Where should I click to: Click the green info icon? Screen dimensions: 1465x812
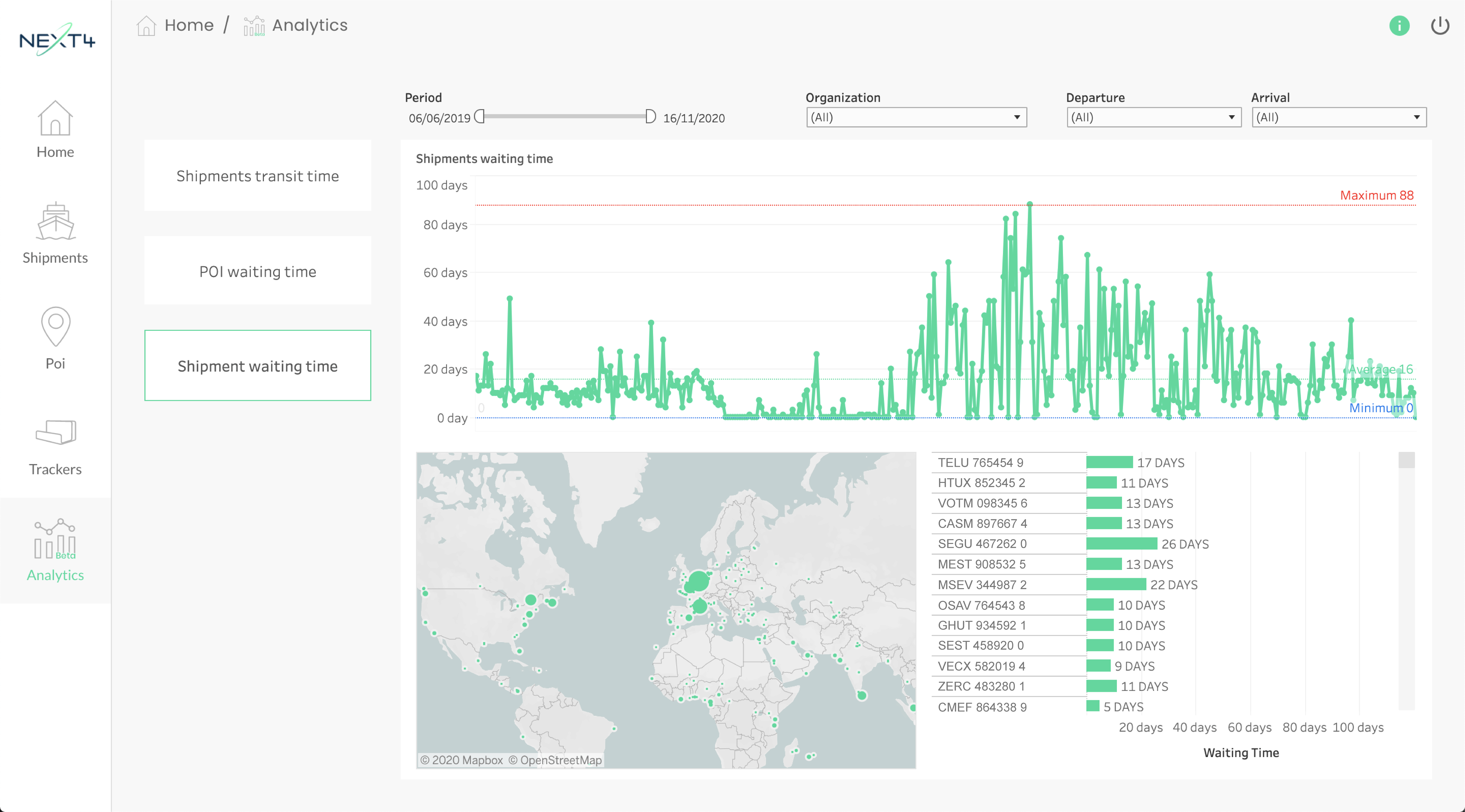(x=1399, y=26)
